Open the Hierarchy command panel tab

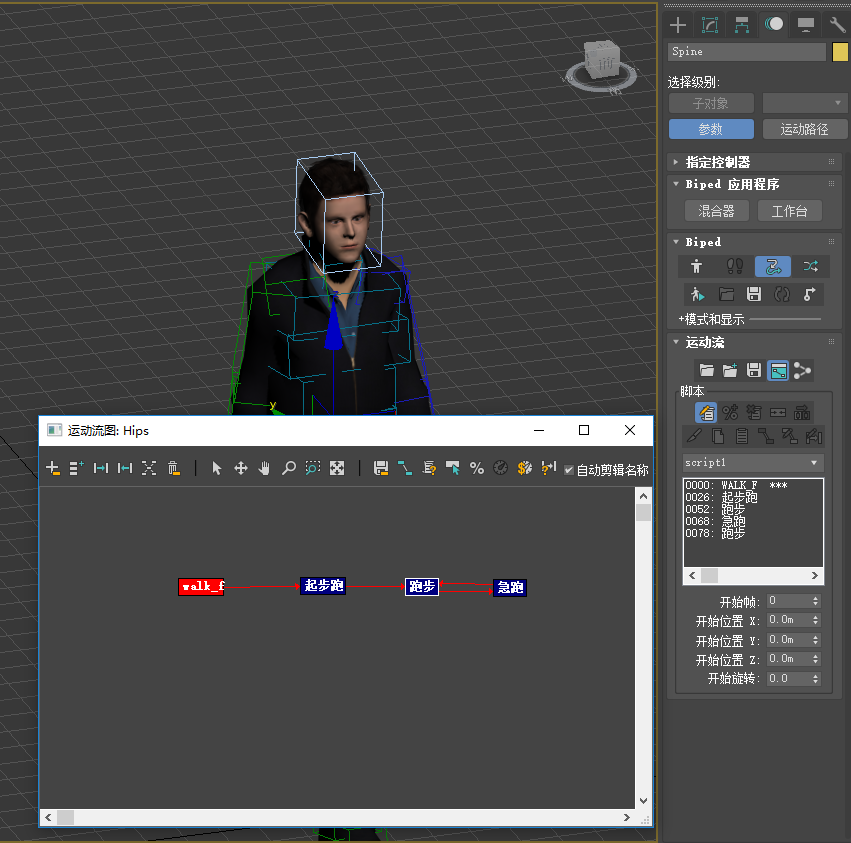tap(741, 24)
